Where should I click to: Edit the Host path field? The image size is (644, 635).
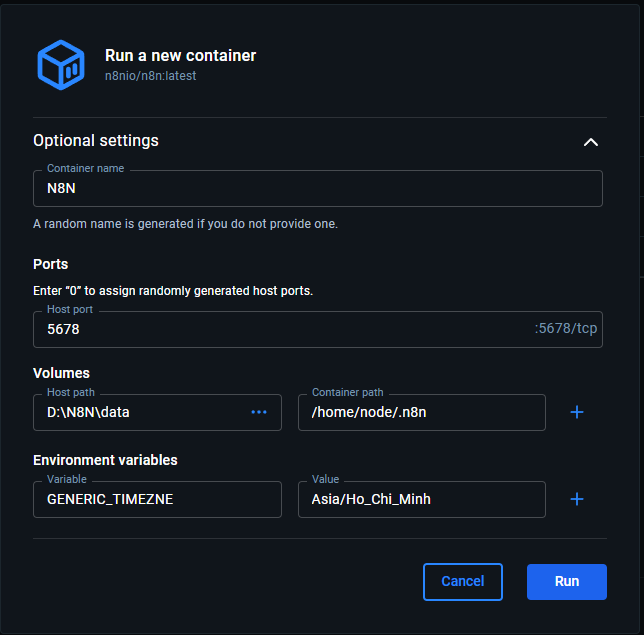(x=157, y=412)
